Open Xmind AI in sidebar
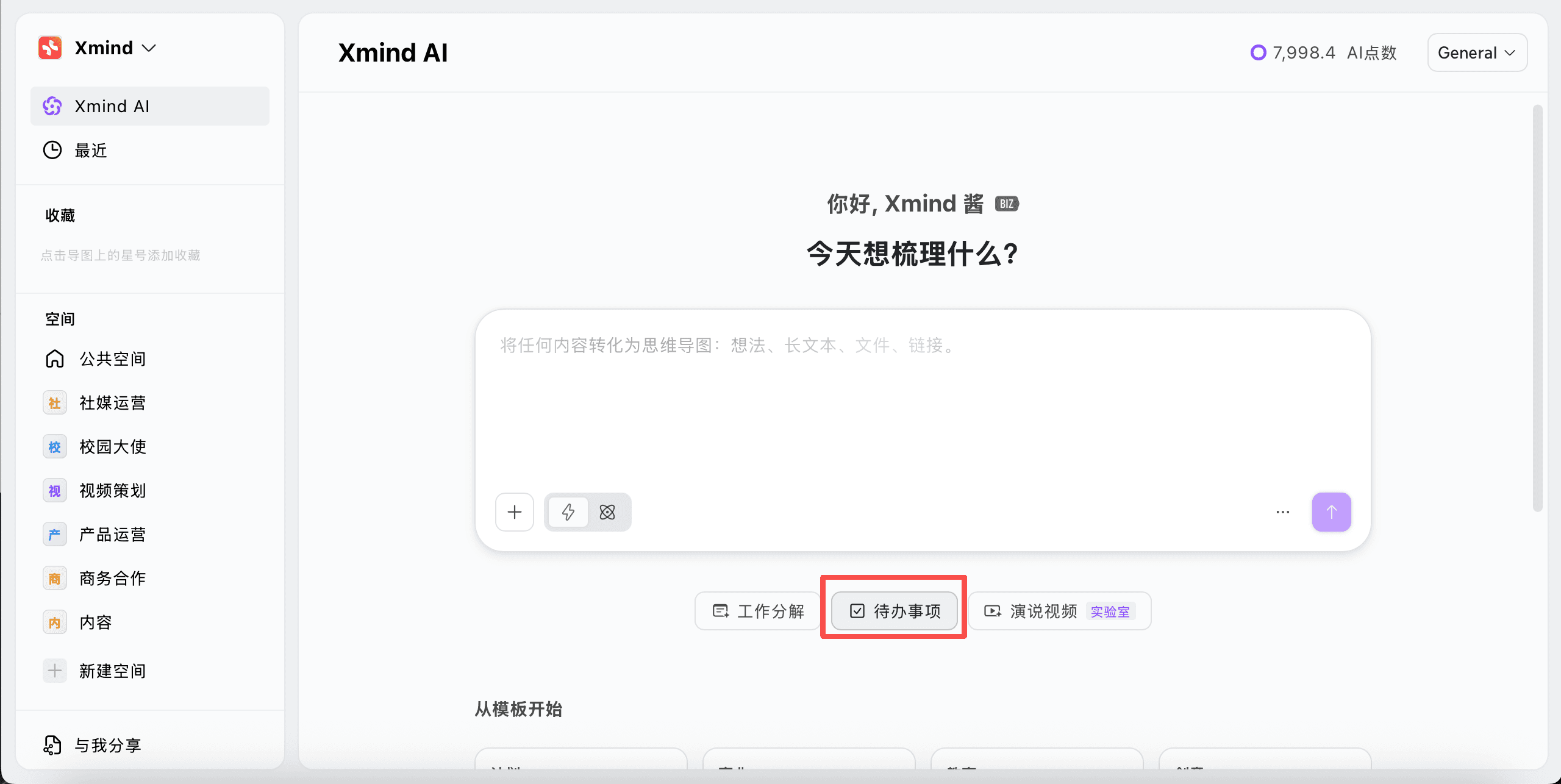This screenshot has width=1561, height=784. click(150, 106)
